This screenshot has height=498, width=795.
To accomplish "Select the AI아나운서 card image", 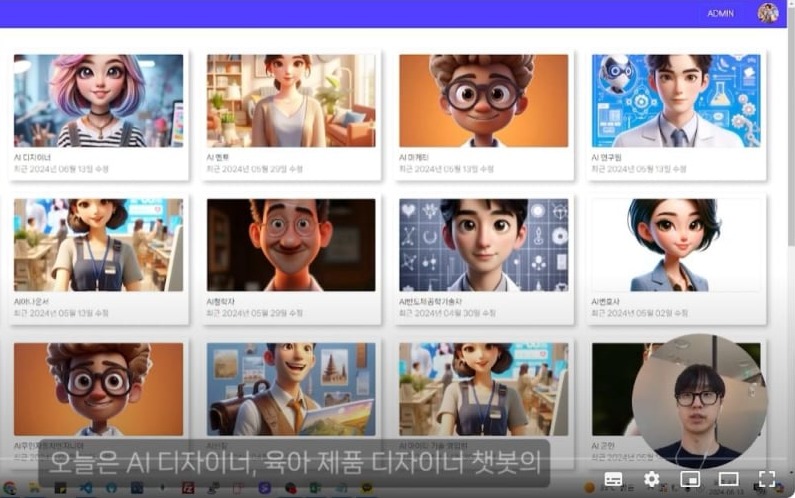I will (99, 245).
